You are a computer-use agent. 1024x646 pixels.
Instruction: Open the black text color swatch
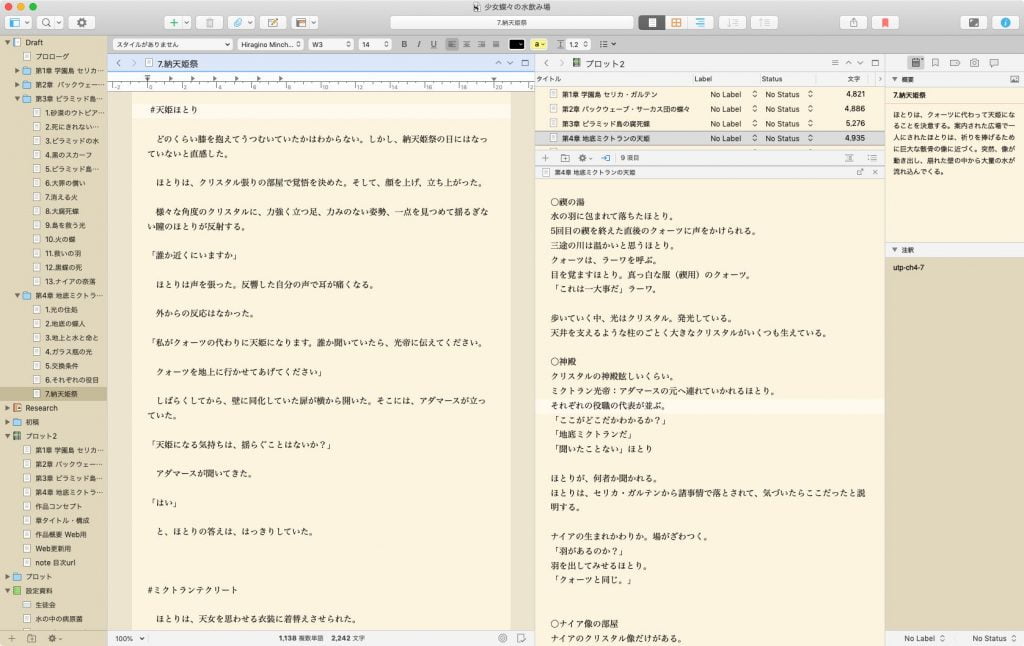(x=517, y=44)
